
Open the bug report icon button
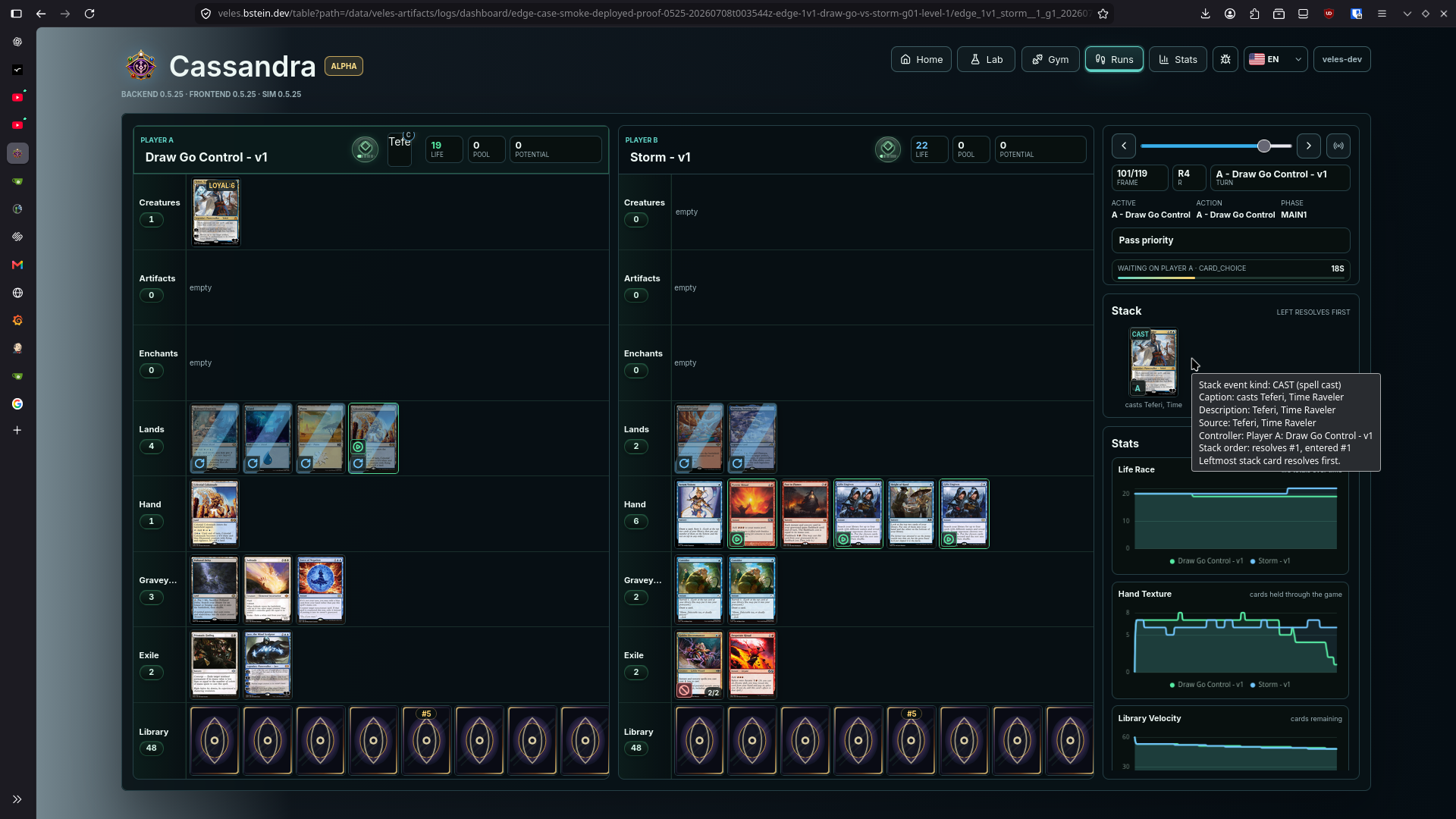[1225, 59]
